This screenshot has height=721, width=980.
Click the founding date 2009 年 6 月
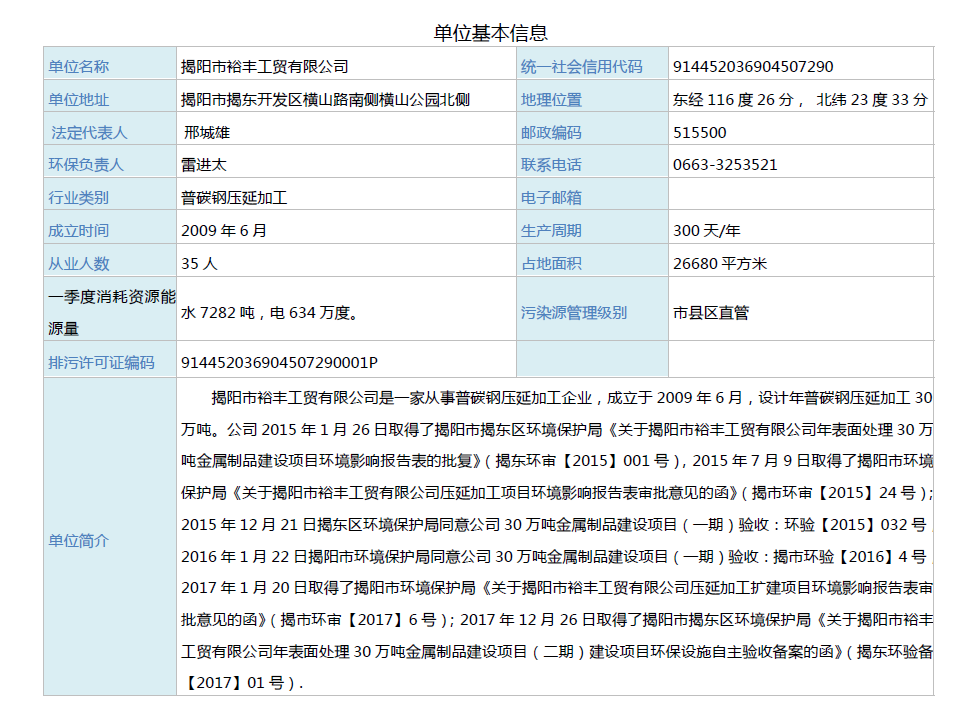point(224,231)
